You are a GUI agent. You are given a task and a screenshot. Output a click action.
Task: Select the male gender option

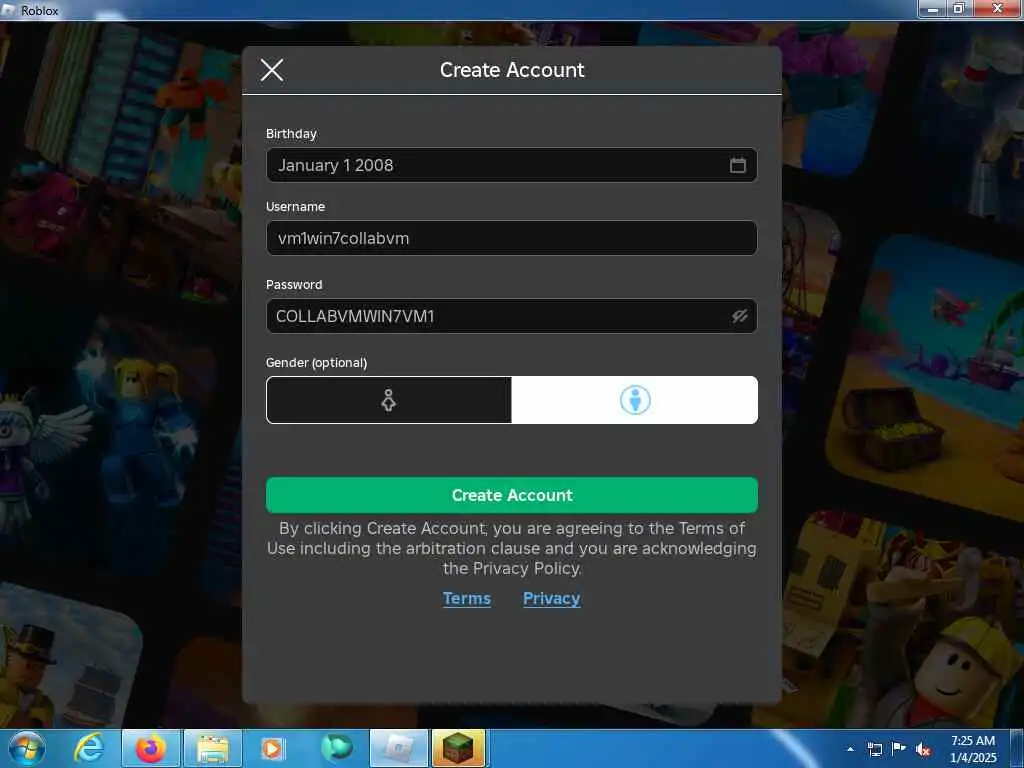[x=635, y=400]
